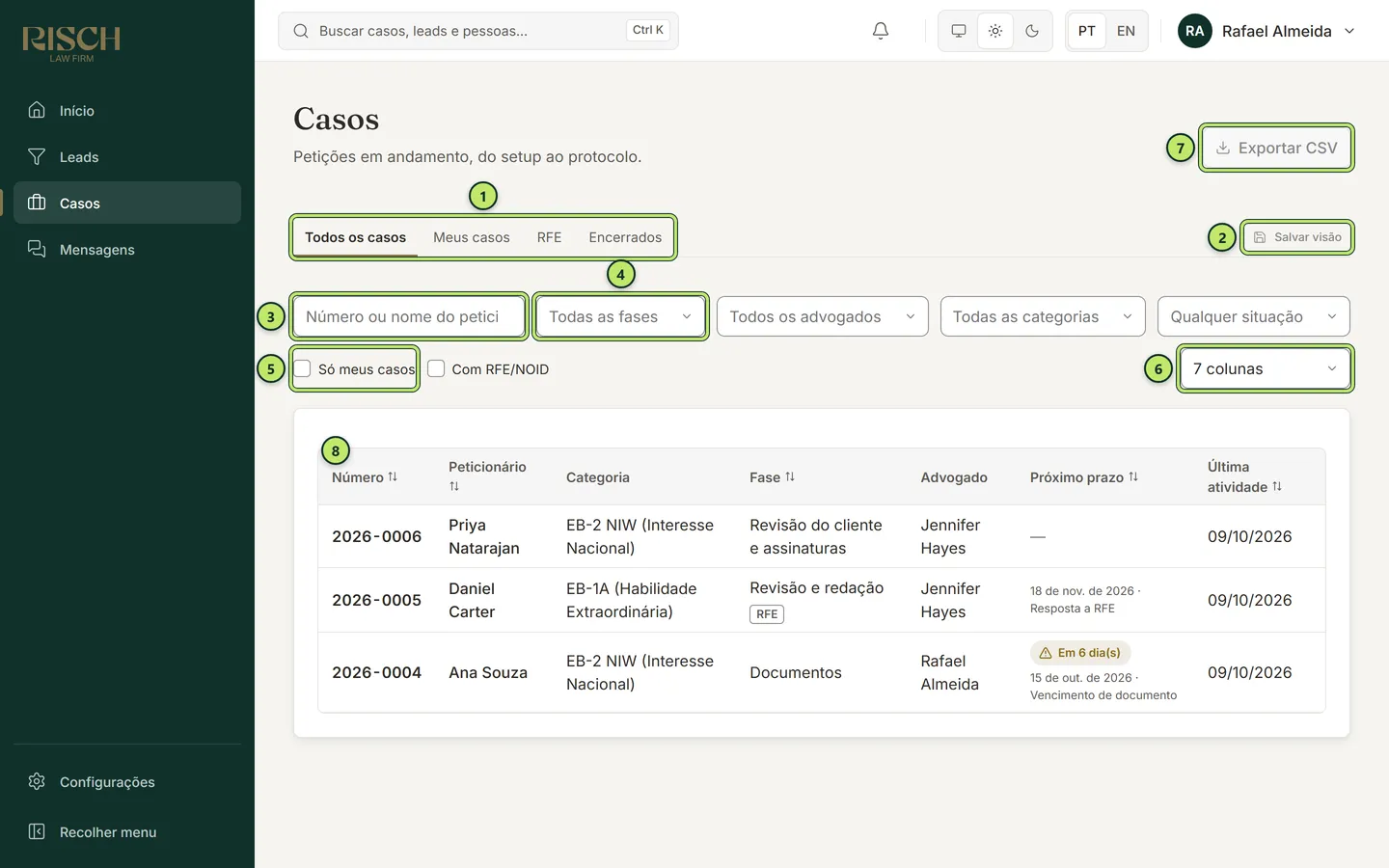
Task: Select the Todos os casos tab
Action: (x=355, y=237)
